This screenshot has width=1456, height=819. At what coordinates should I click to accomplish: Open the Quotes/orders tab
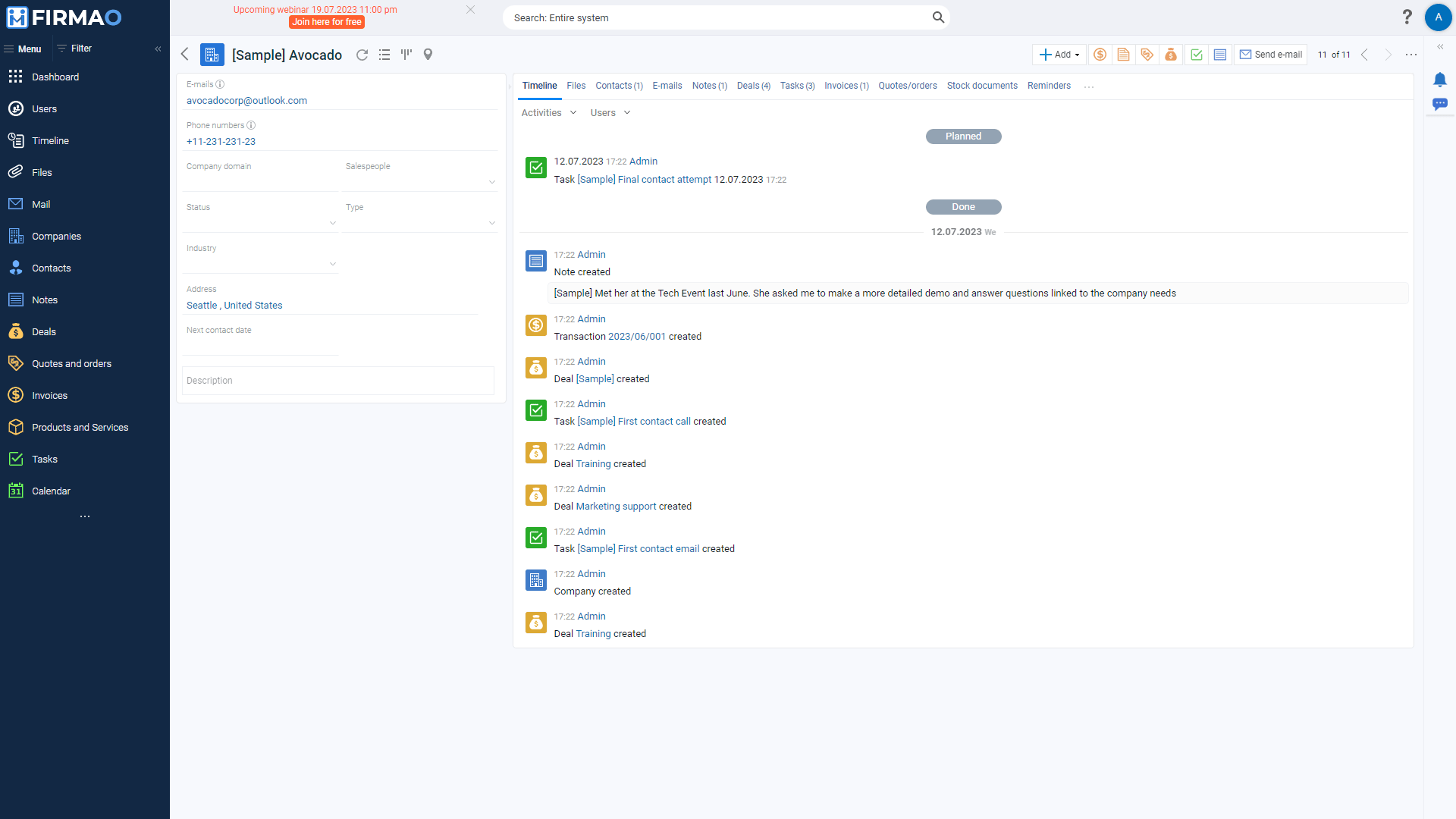click(x=907, y=86)
